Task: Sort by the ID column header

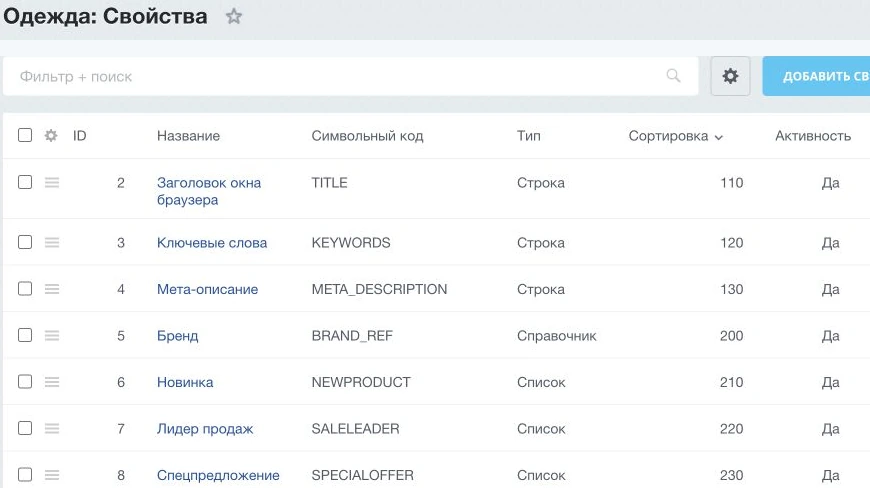Action: point(79,136)
